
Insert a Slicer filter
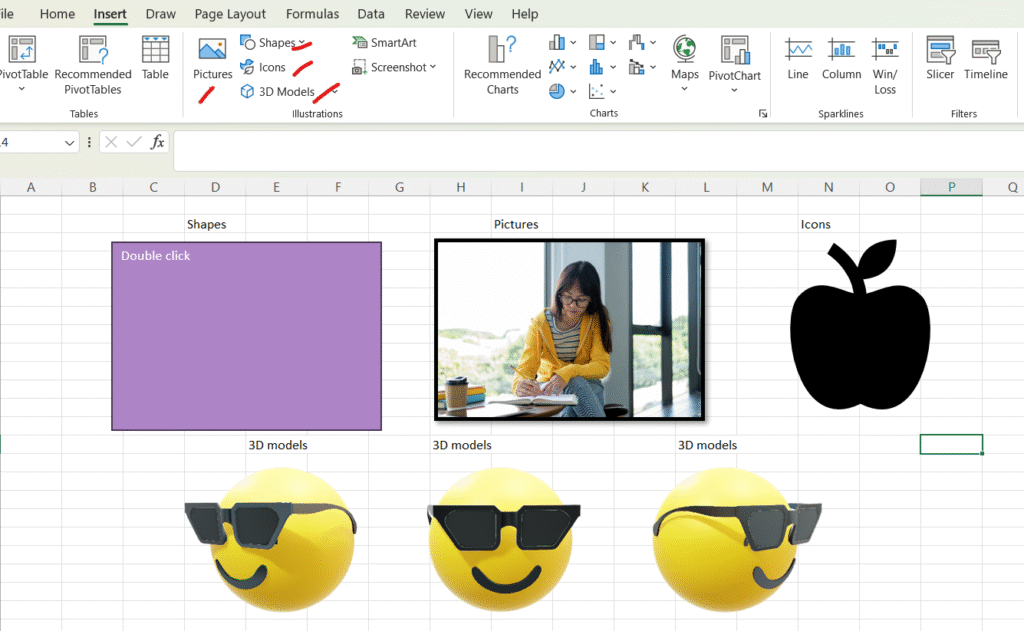[x=940, y=58]
